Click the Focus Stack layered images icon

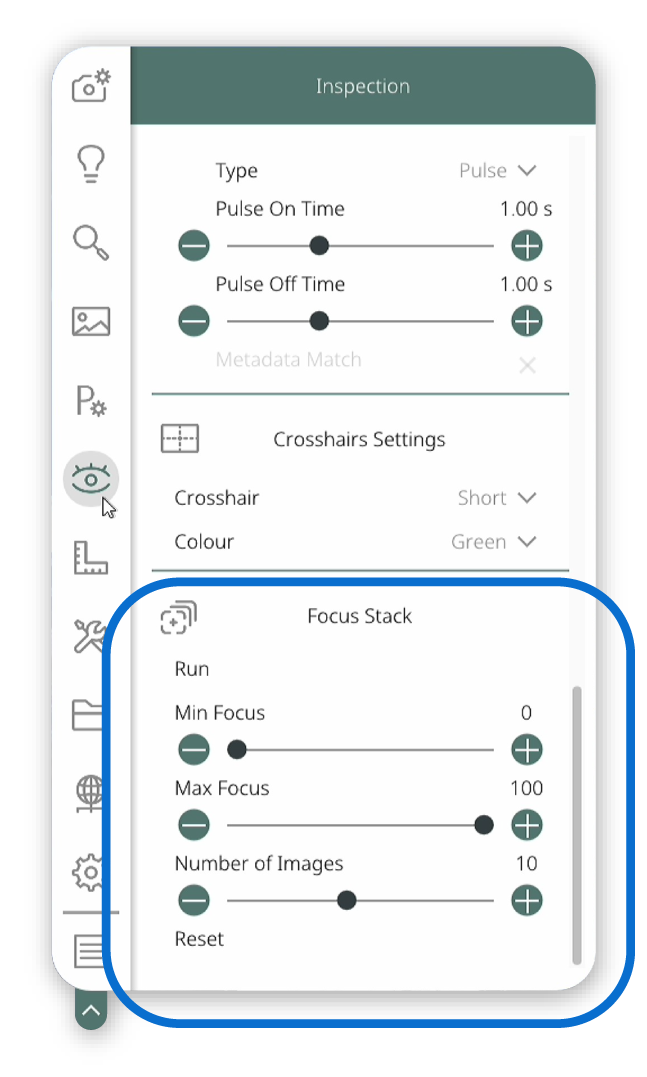point(179,617)
